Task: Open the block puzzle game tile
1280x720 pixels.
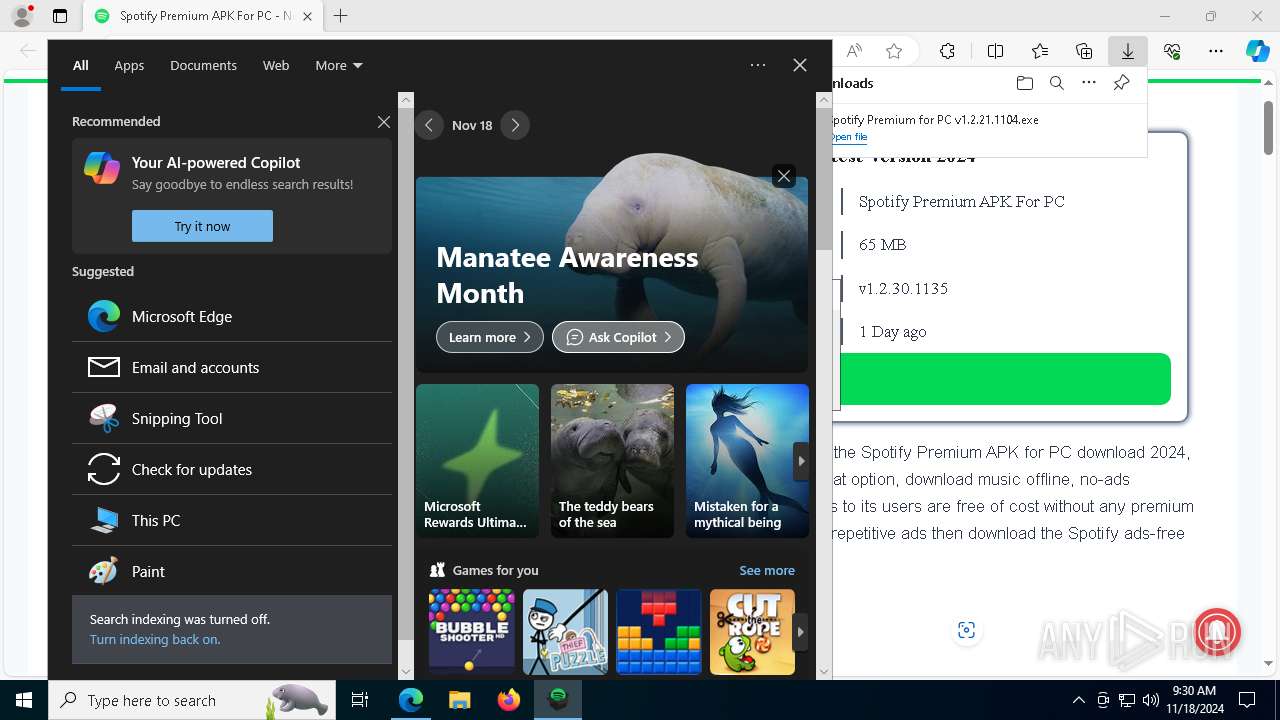Action: coord(658,631)
